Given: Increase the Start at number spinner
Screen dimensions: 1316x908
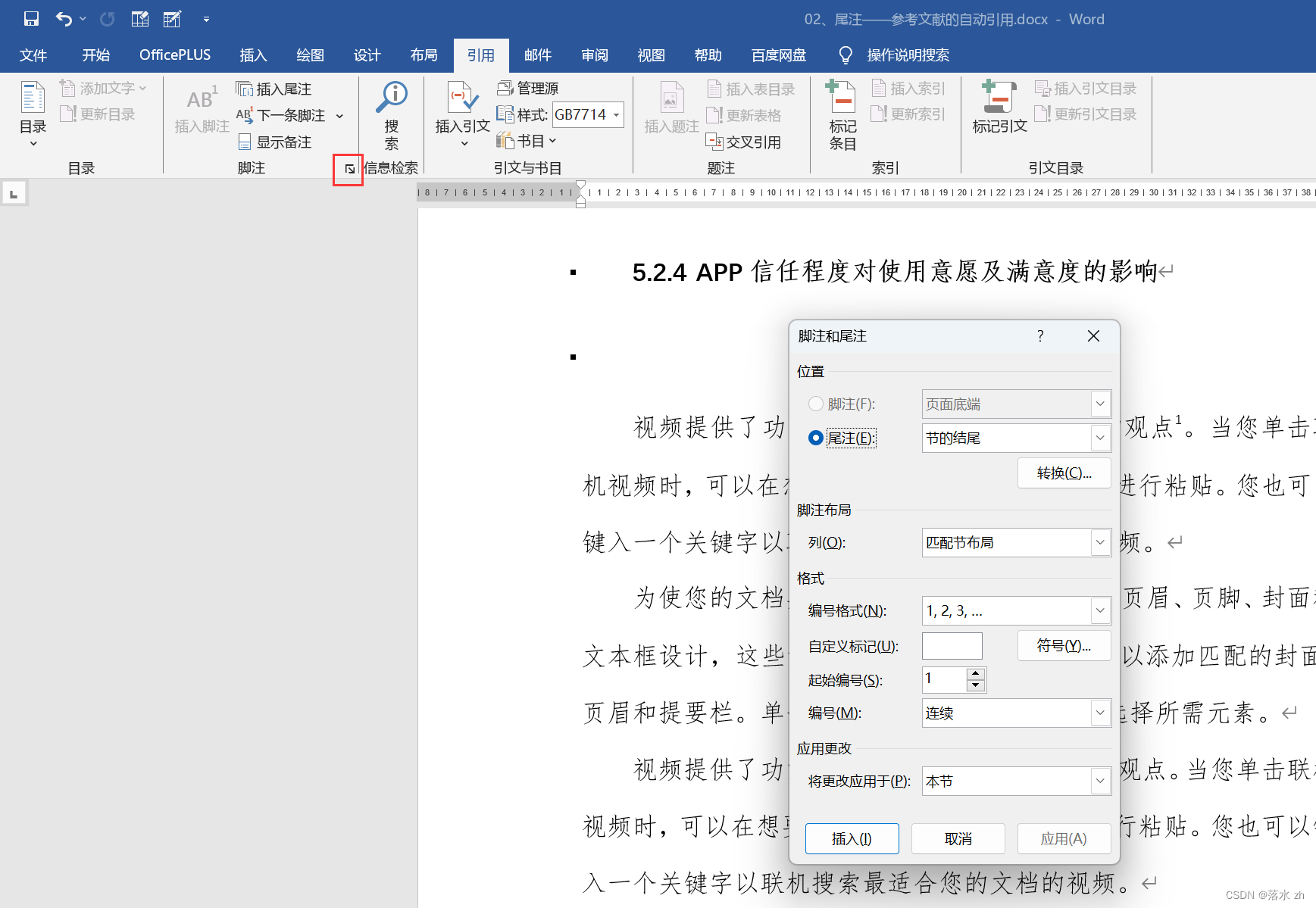Looking at the screenshot, I should pyautogui.click(x=976, y=673).
